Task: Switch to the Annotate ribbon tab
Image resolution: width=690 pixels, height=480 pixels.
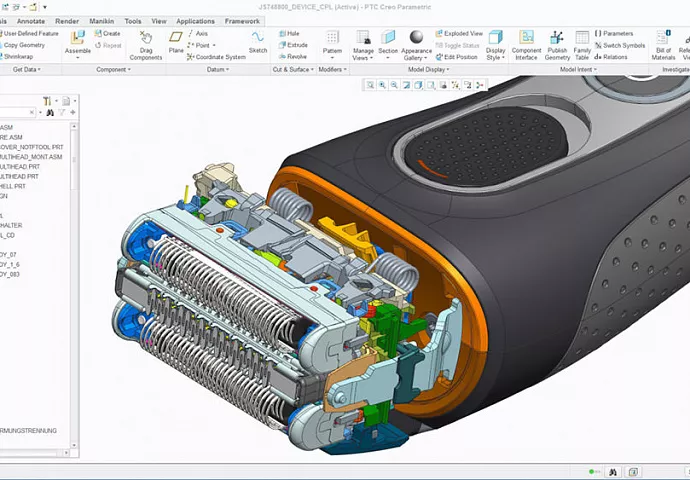Action: (x=29, y=20)
